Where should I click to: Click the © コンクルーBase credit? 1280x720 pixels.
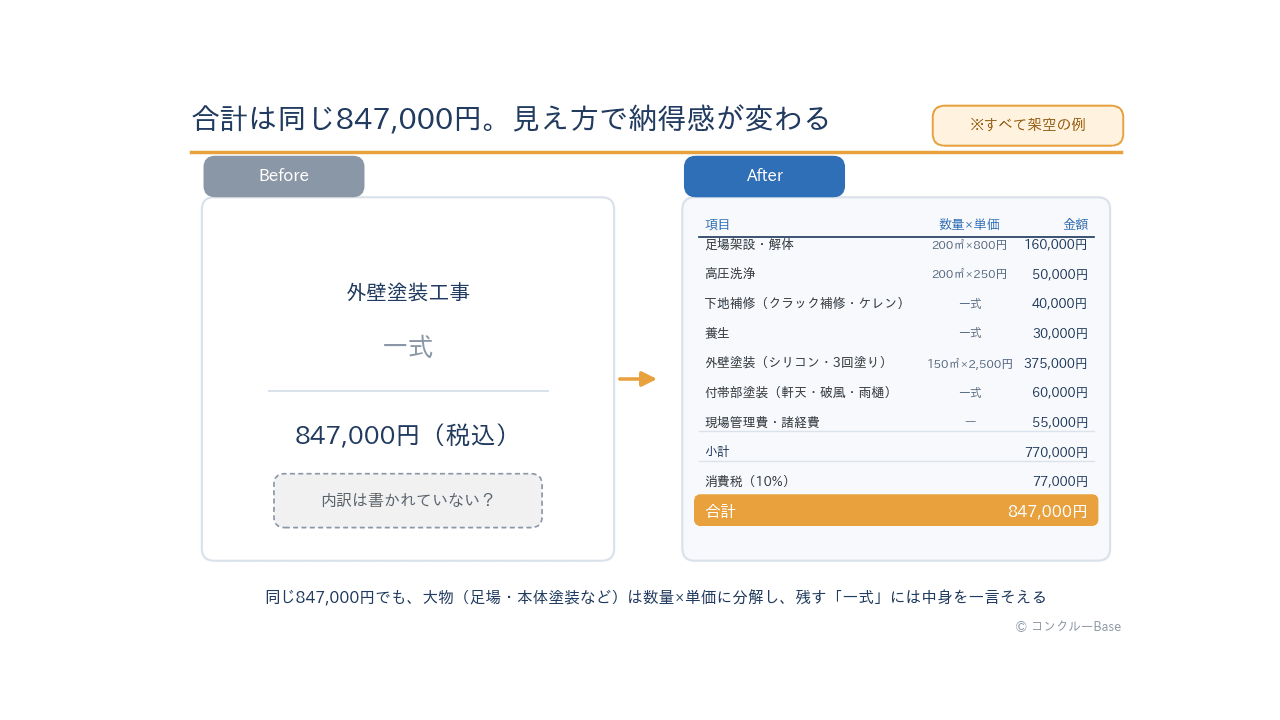tap(1068, 626)
